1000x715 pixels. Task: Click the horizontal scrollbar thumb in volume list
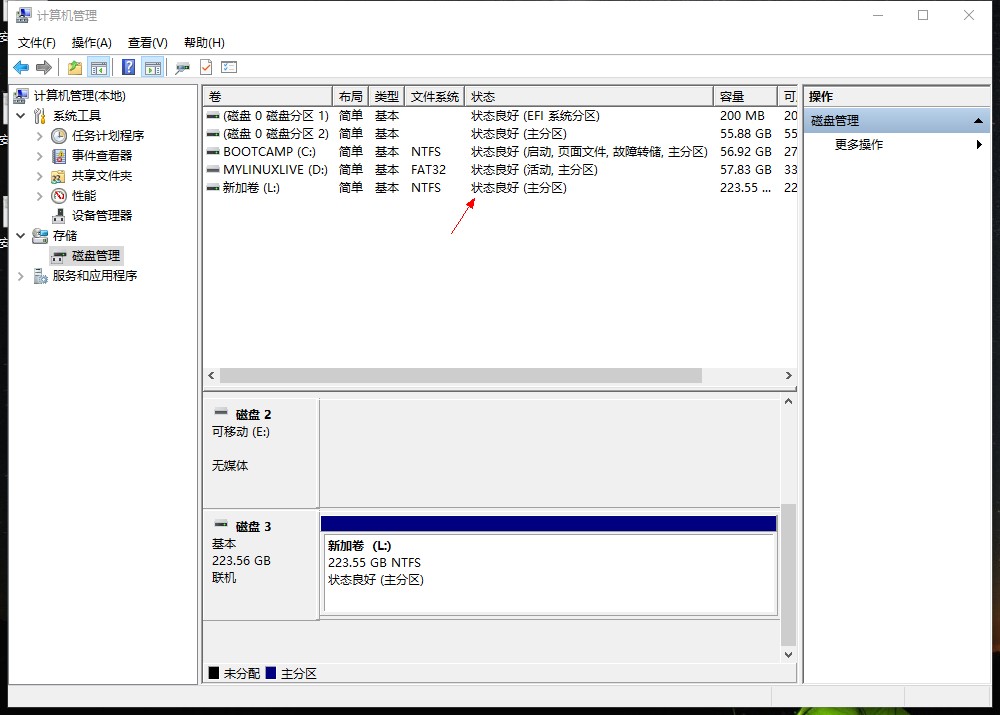coord(460,376)
